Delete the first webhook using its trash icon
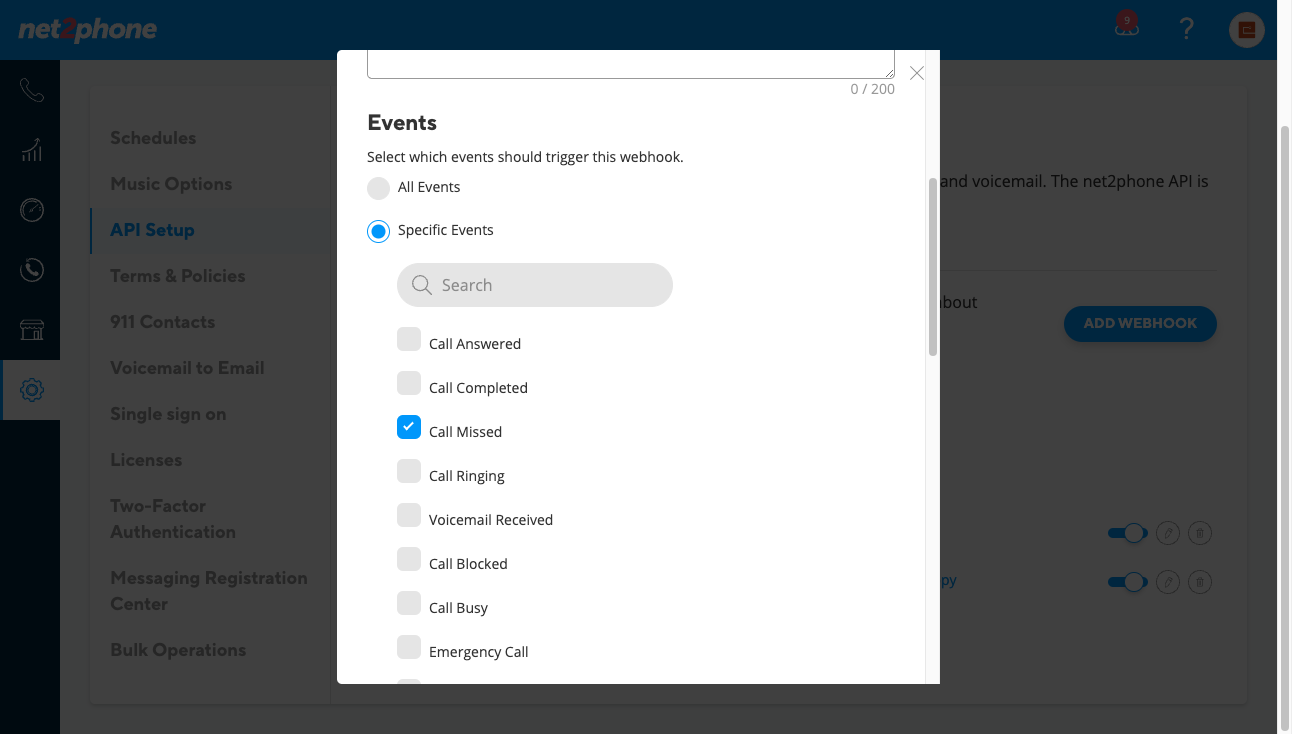1292x734 pixels. 1200,533
